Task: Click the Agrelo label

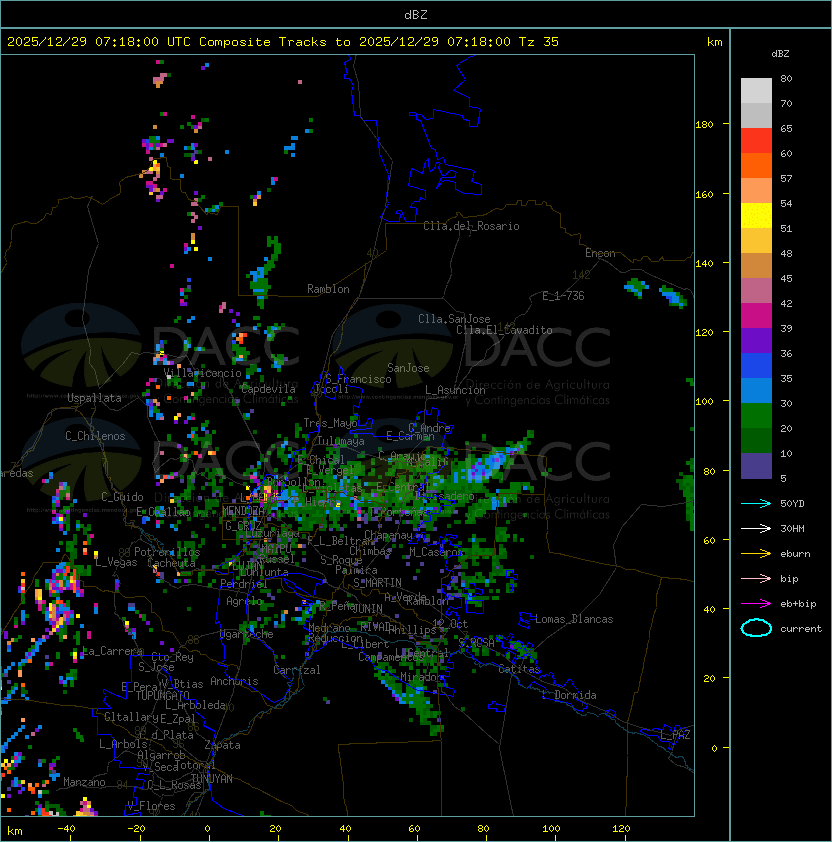Action: (244, 601)
